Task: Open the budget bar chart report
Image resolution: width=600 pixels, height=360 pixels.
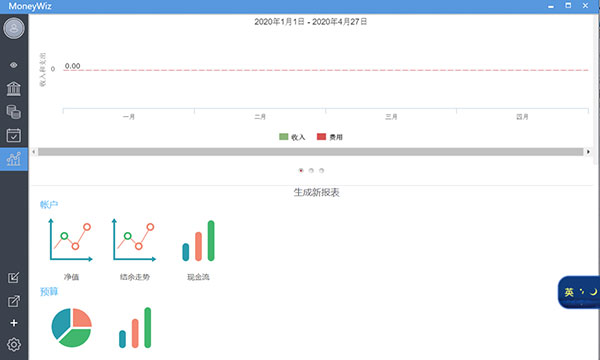Action: click(x=135, y=328)
